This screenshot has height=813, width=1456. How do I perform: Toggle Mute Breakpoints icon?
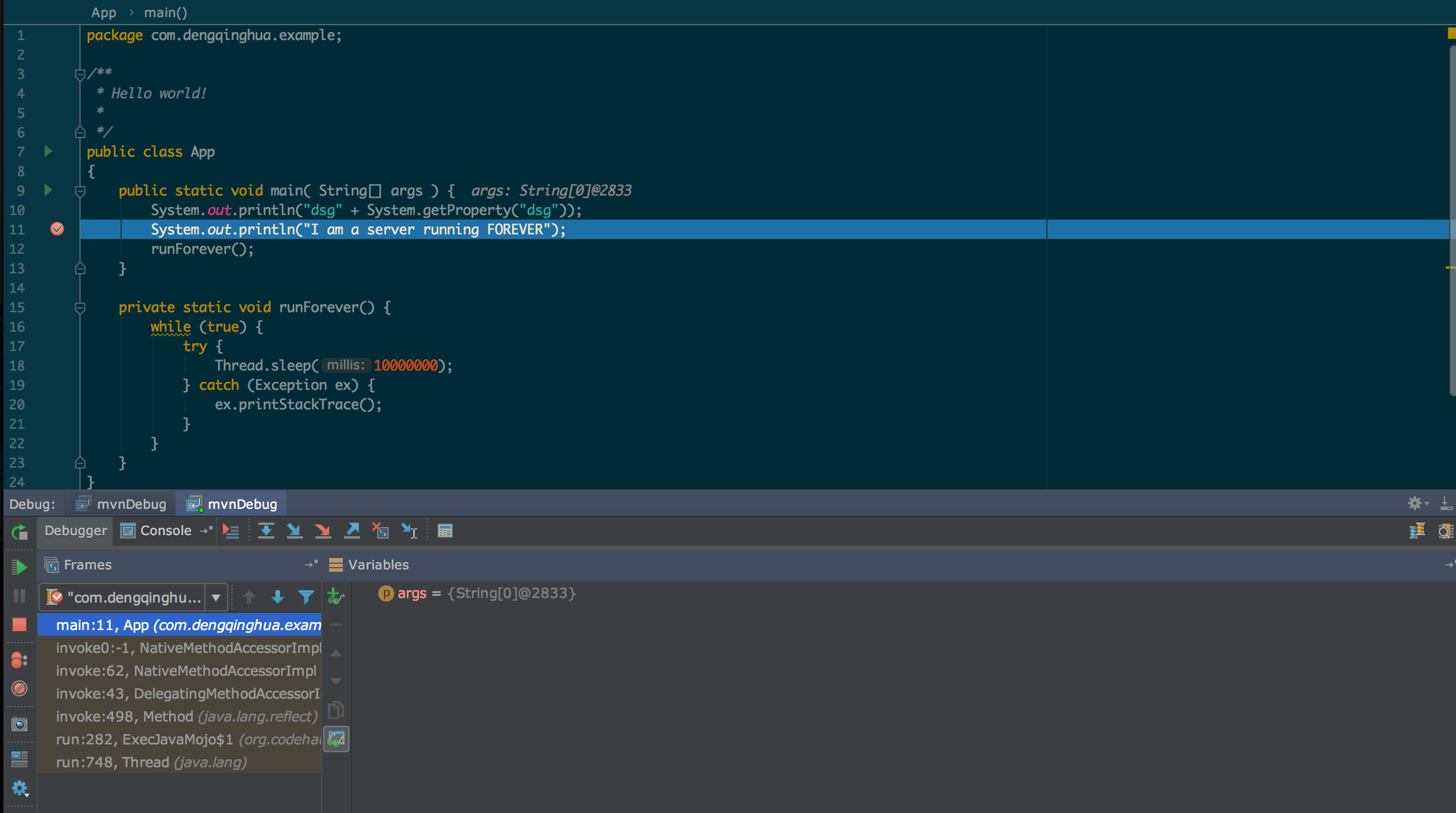[x=19, y=688]
